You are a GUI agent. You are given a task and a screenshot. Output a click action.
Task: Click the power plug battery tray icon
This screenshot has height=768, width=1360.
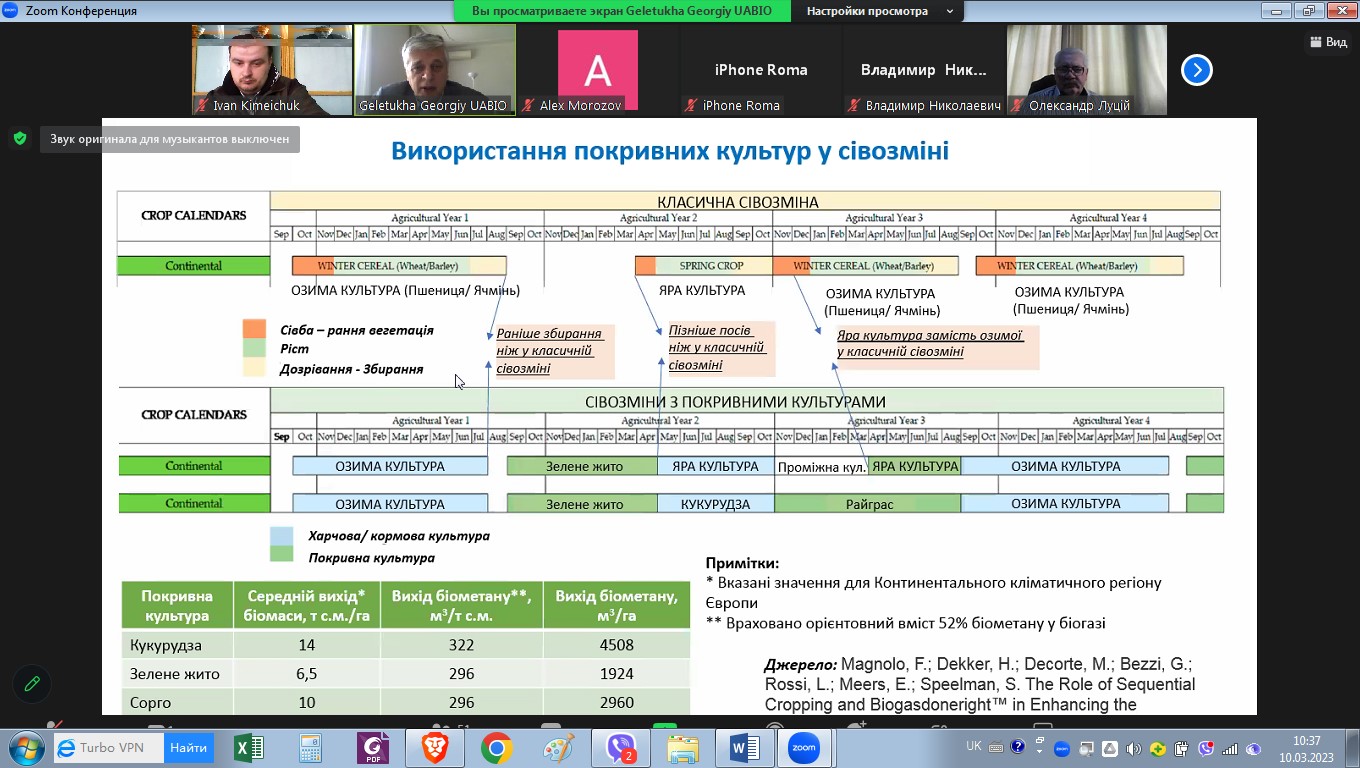click(x=1182, y=748)
